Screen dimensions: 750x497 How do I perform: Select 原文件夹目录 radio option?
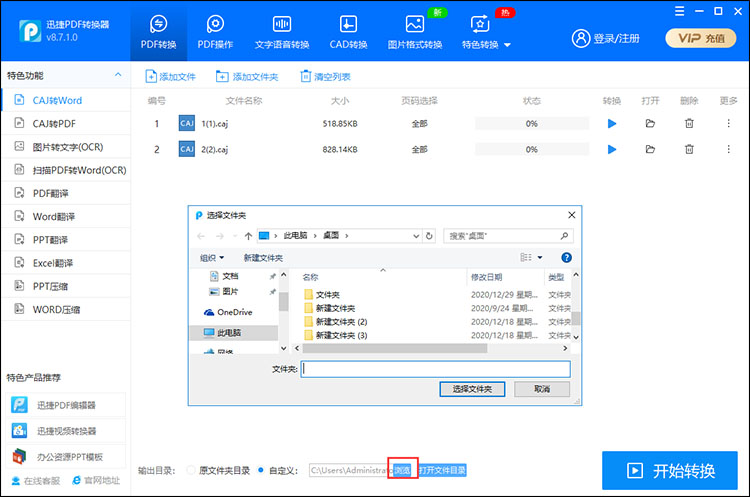pyautogui.click(x=191, y=470)
